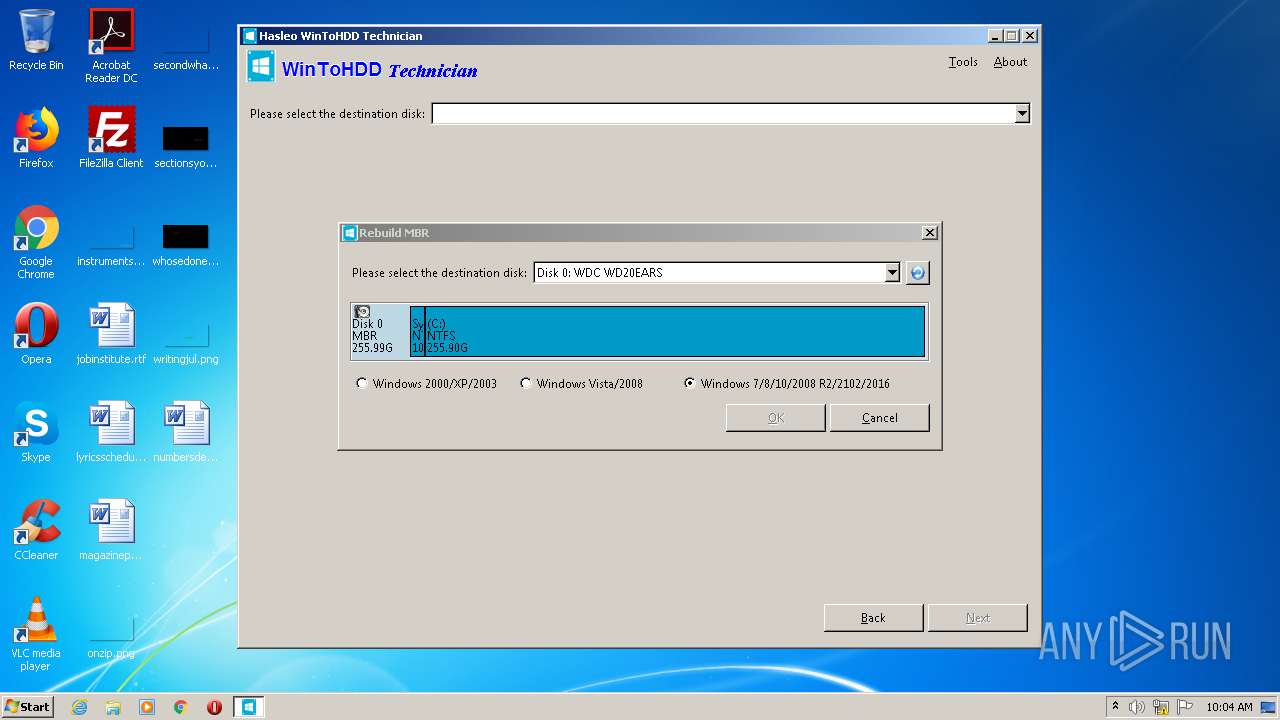Screen dimensions: 1280x720
Task: Open the Start menu
Action: click(x=27, y=707)
